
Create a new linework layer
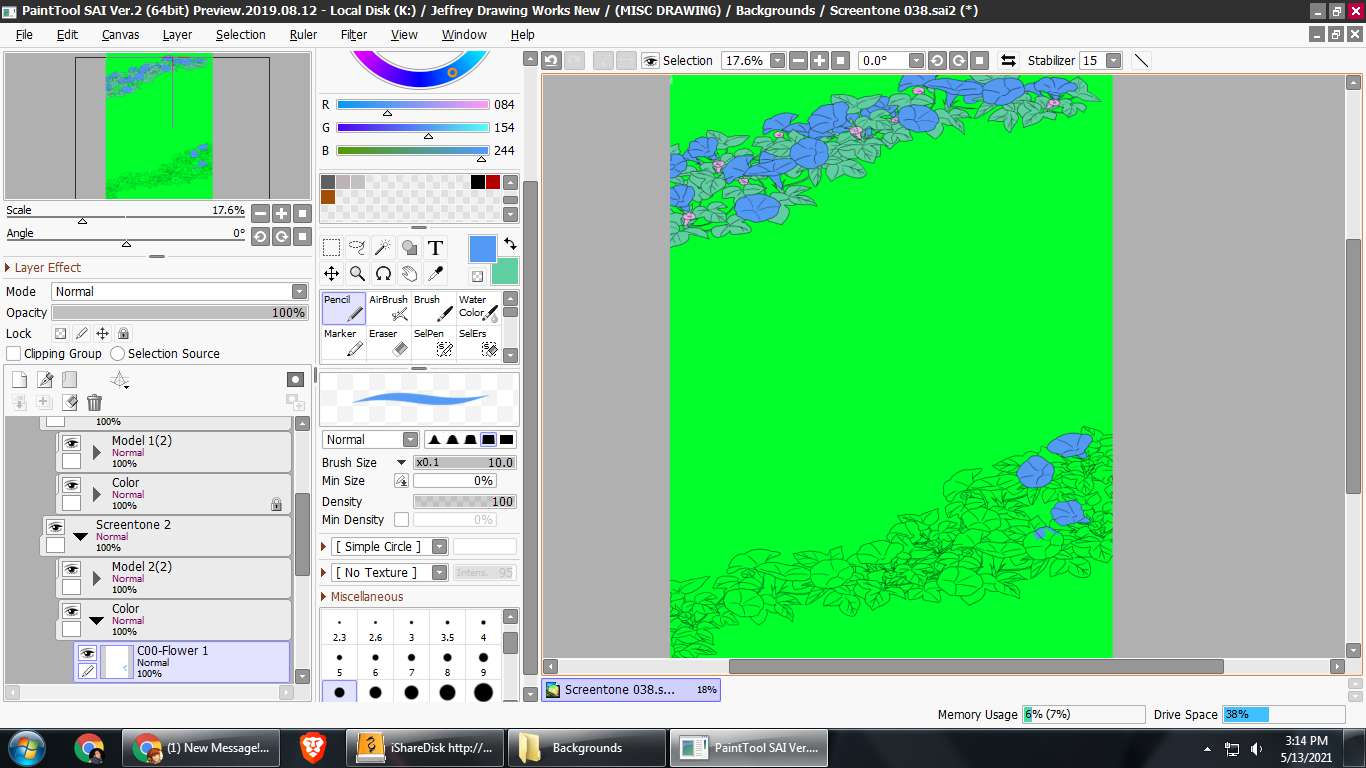pos(45,380)
